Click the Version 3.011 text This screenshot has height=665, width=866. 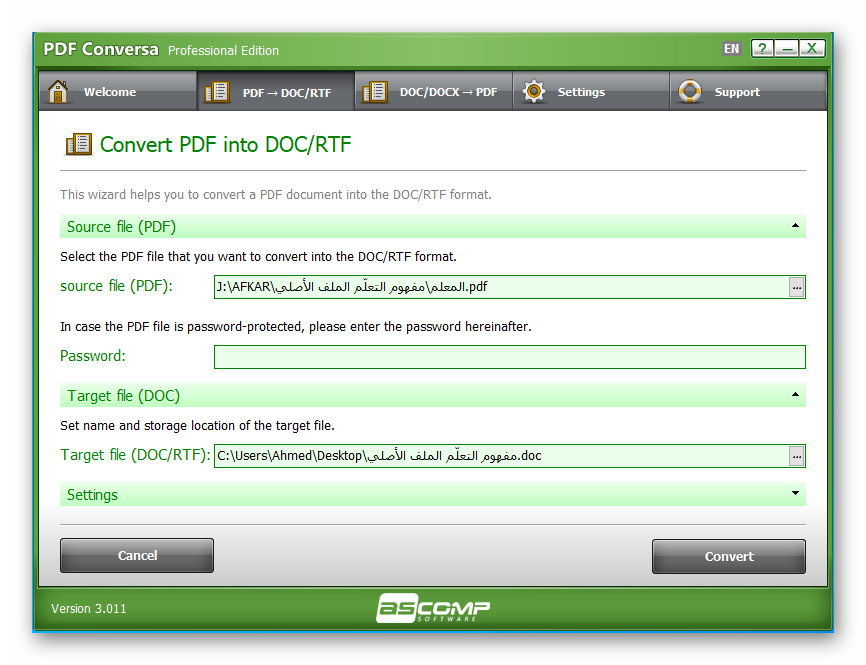coord(88,609)
